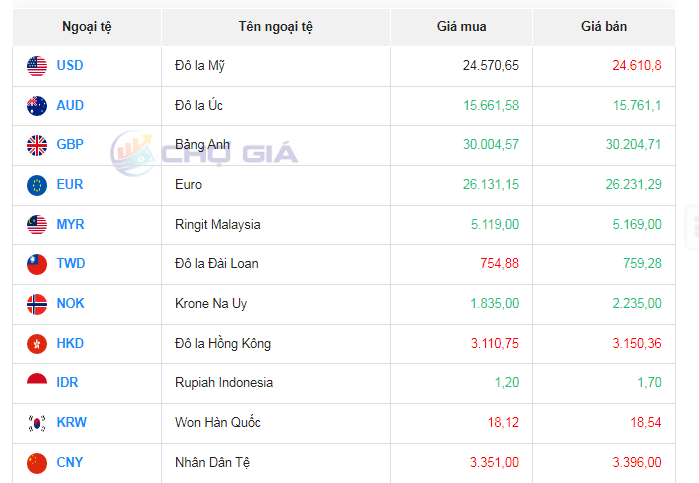Click the Malaysian flag icon
This screenshot has width=699, height=483.
(37, 225)
